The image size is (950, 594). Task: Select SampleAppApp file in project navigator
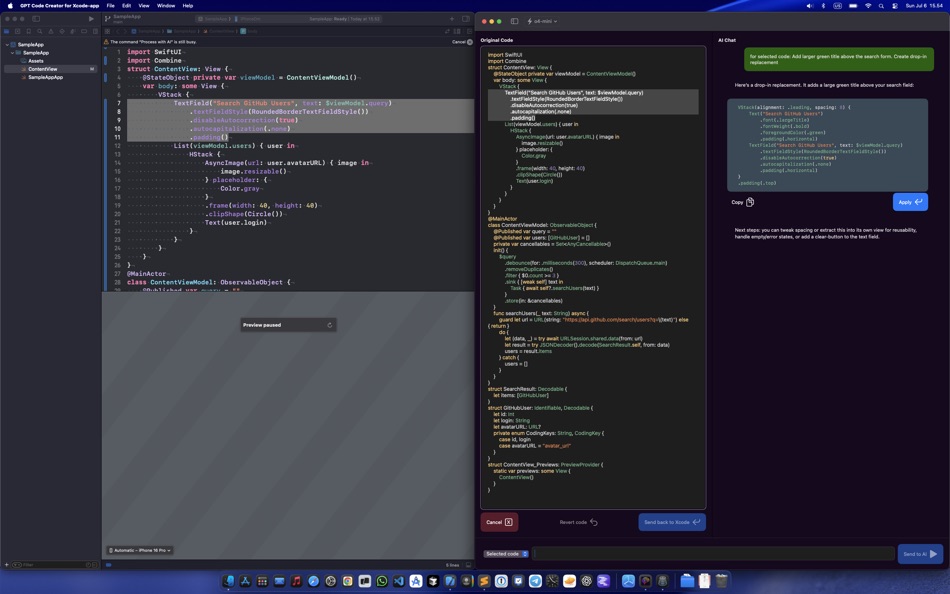click(45, 77)
